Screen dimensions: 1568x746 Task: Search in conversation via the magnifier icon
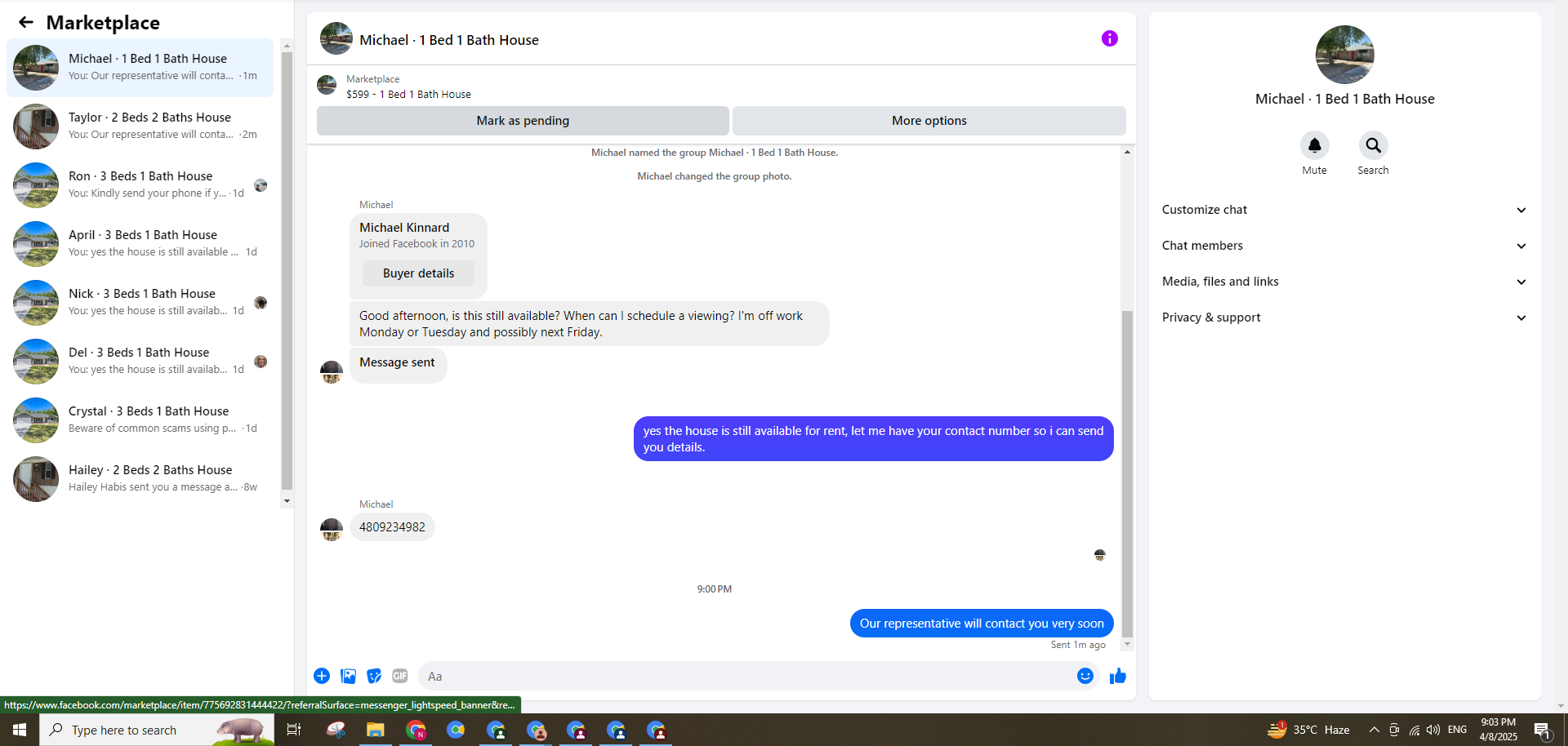click(x=1373, y=145)
